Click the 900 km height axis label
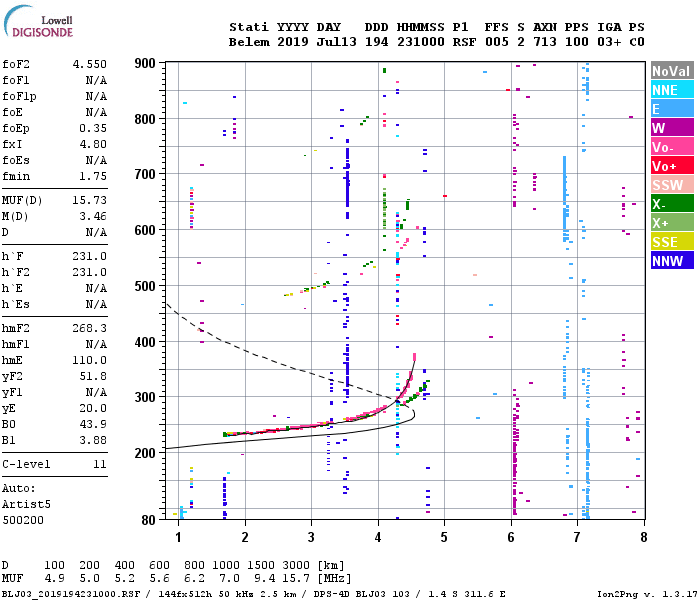The width and height of the screenshot is (700, 600). pos(145,63)
